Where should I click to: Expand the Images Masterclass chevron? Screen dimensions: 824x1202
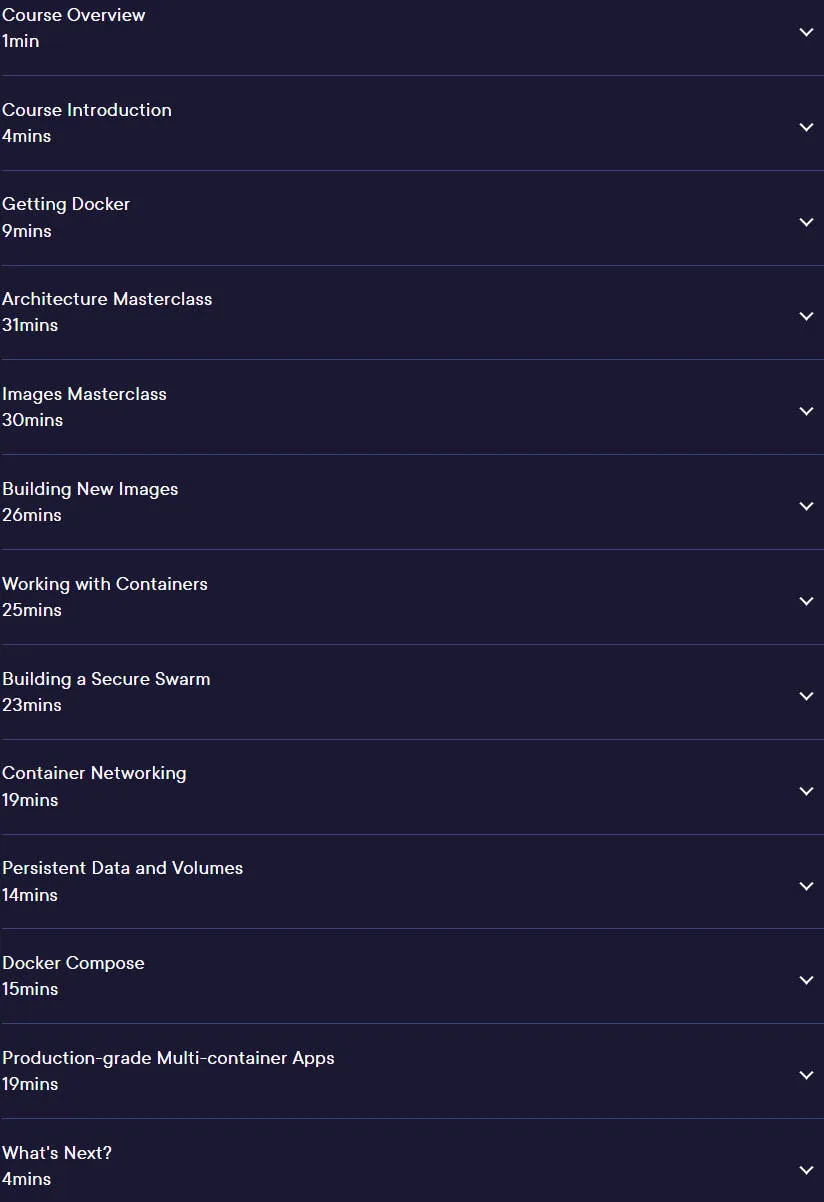[x=806, y=411]
